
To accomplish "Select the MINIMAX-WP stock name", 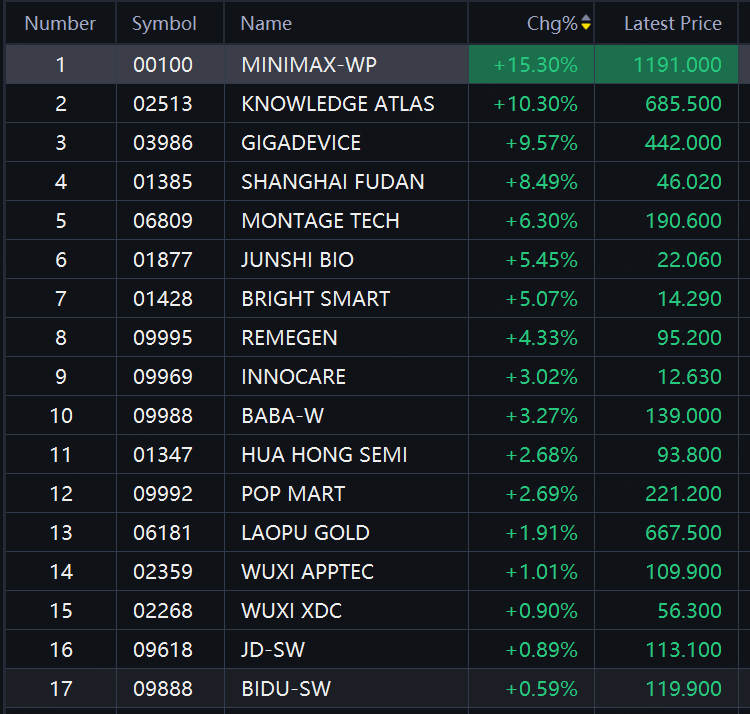I will (309, 65).
